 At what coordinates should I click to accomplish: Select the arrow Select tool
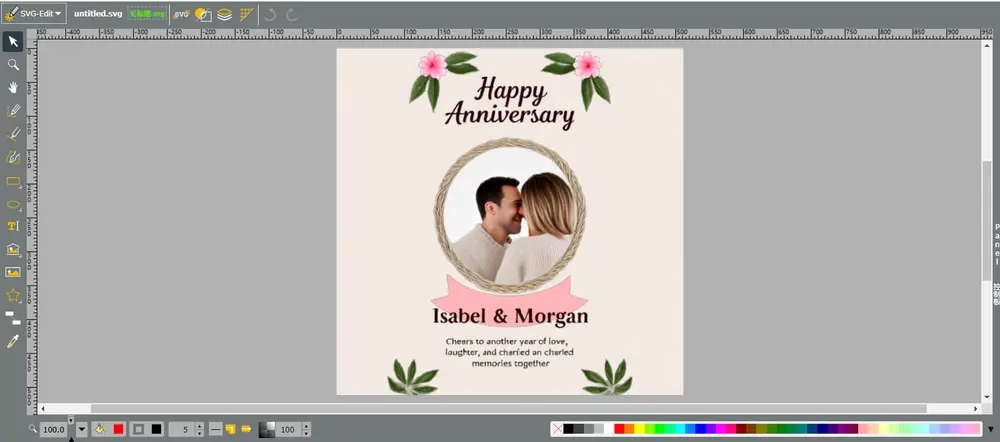13,42
